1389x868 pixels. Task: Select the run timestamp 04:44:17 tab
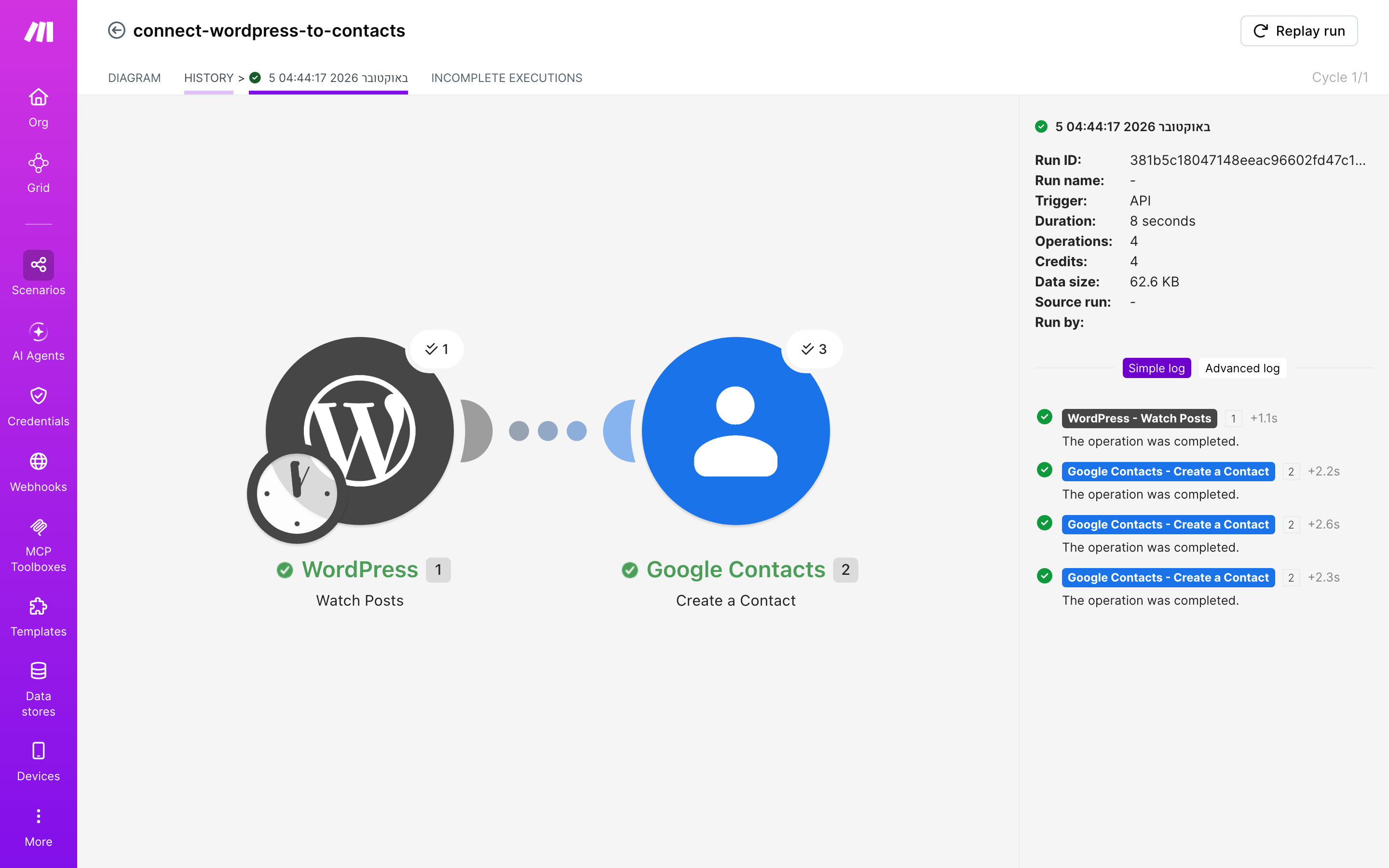click(328, 78)
